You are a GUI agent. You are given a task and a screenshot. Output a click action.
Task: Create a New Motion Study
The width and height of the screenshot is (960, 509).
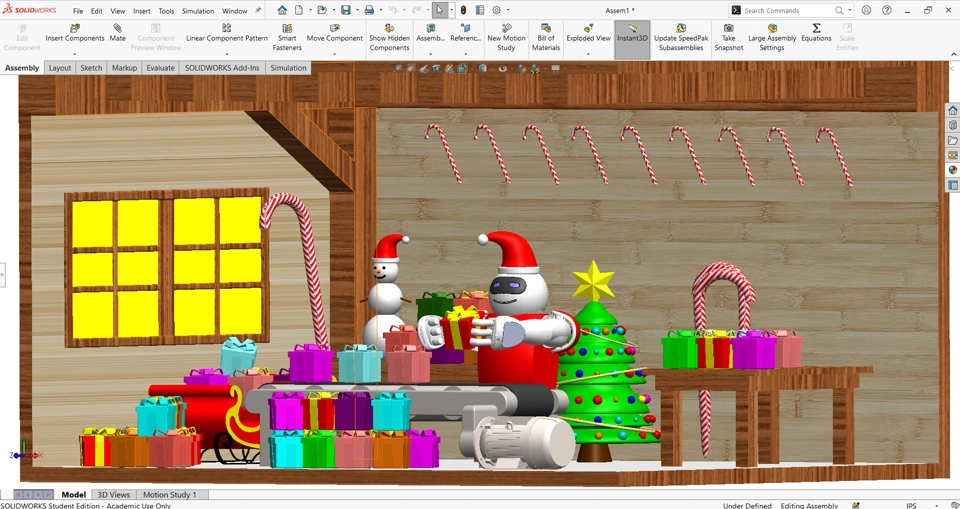coord(506,38)
